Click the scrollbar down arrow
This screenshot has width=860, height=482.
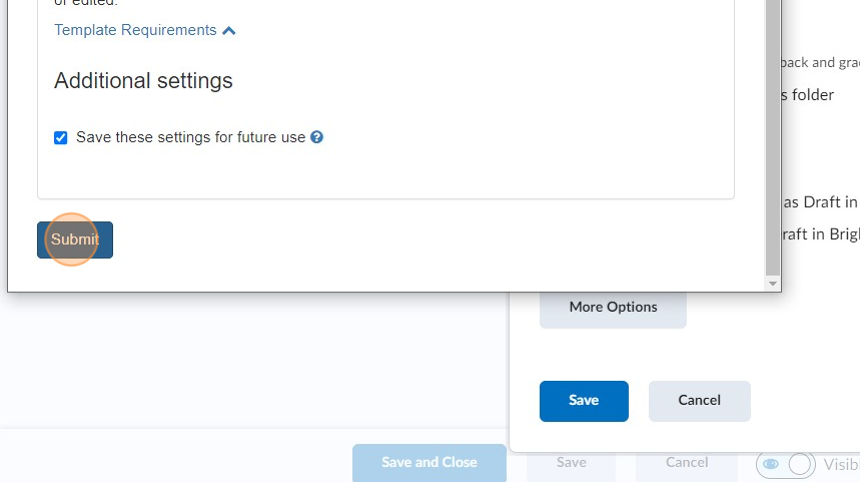point(772,284)
